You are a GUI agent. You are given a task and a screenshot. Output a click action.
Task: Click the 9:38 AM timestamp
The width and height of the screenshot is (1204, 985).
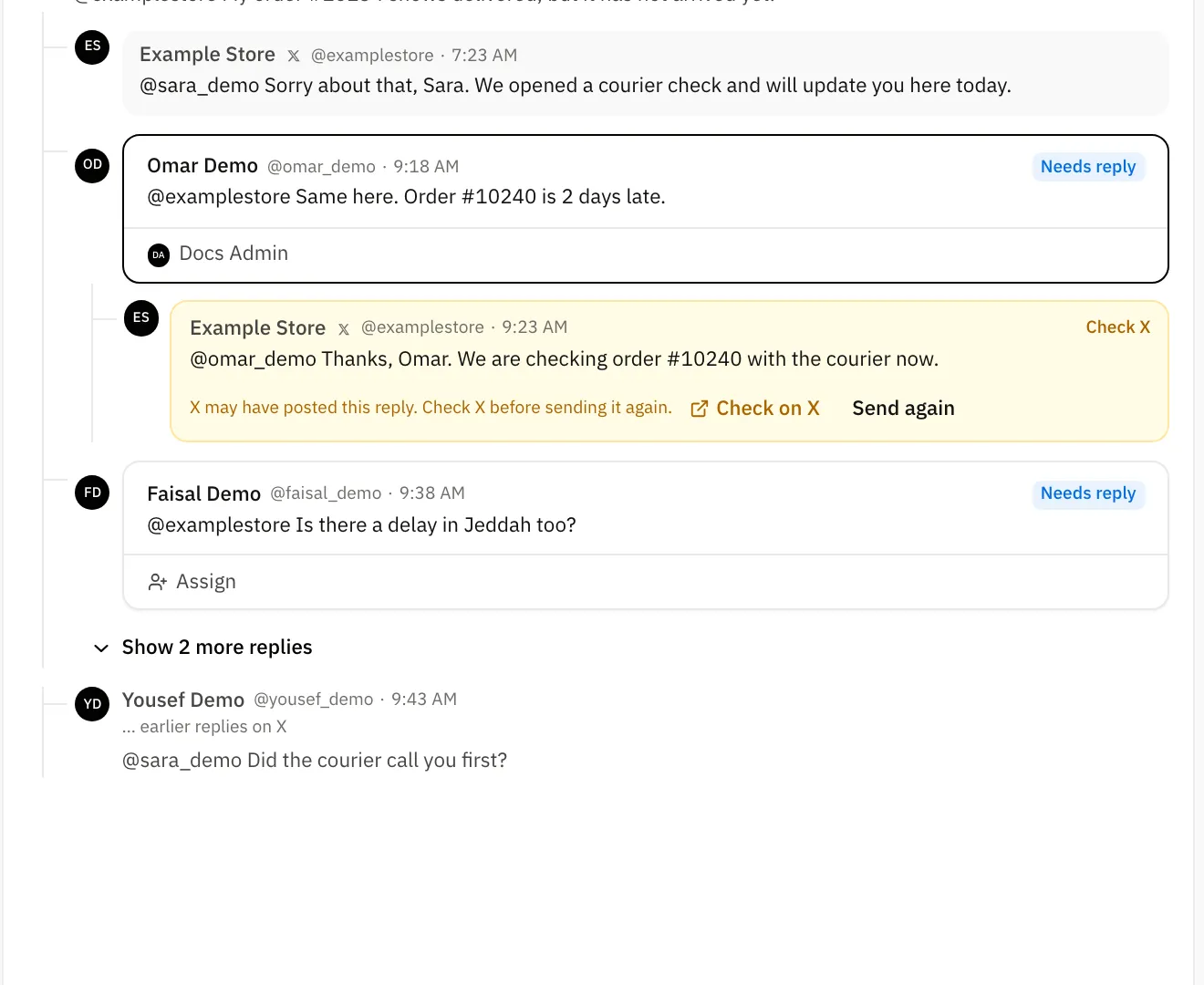pyautogui.click(x=432, y=493)
